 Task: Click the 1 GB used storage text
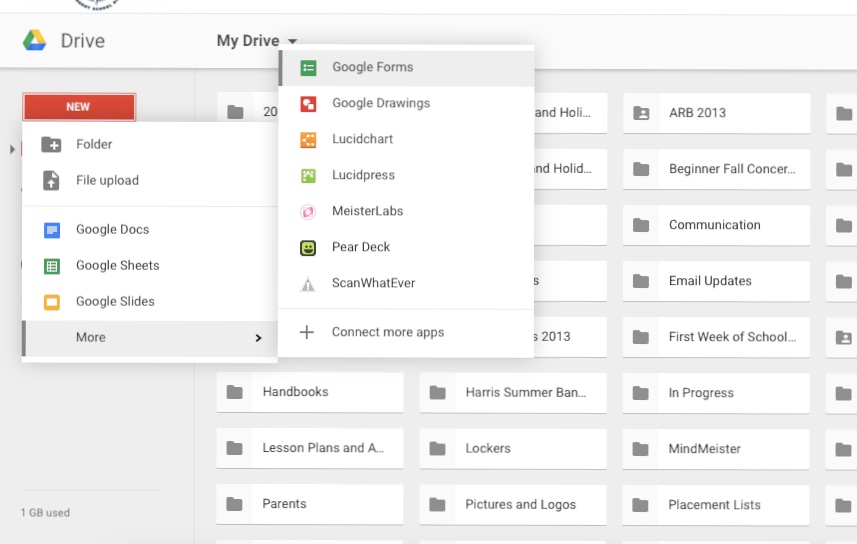(x=45, y=513)
